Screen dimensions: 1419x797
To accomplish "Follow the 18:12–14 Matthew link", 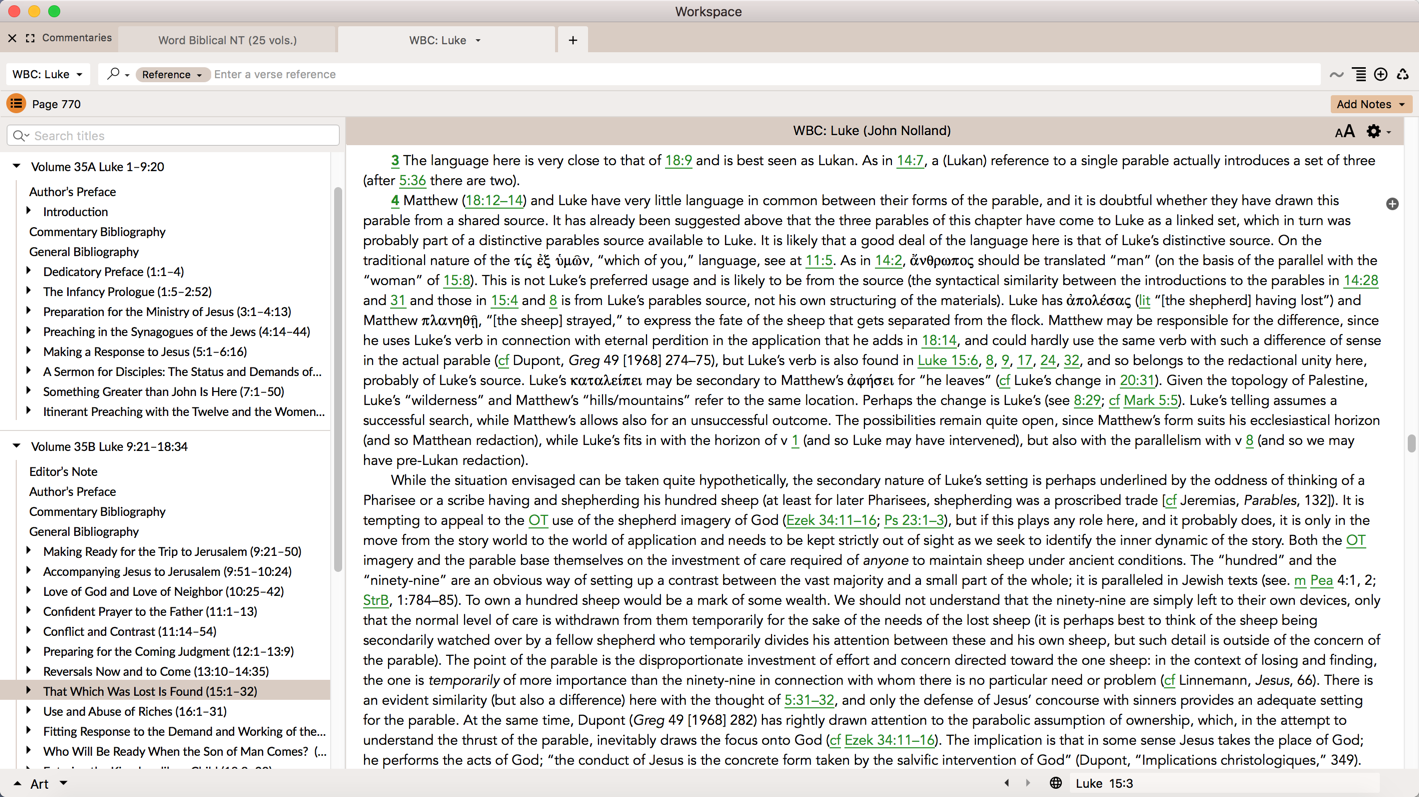I will 494,201.
